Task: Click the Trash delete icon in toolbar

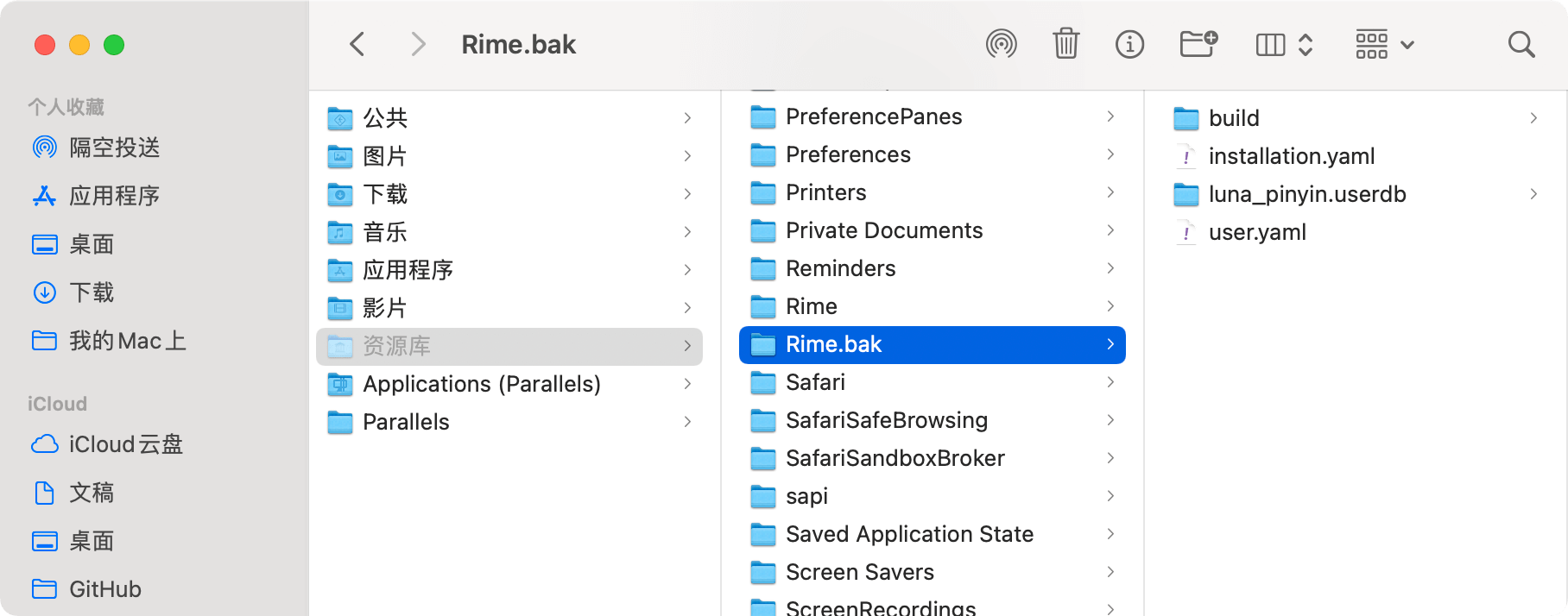Action: tap(1066, 44)
